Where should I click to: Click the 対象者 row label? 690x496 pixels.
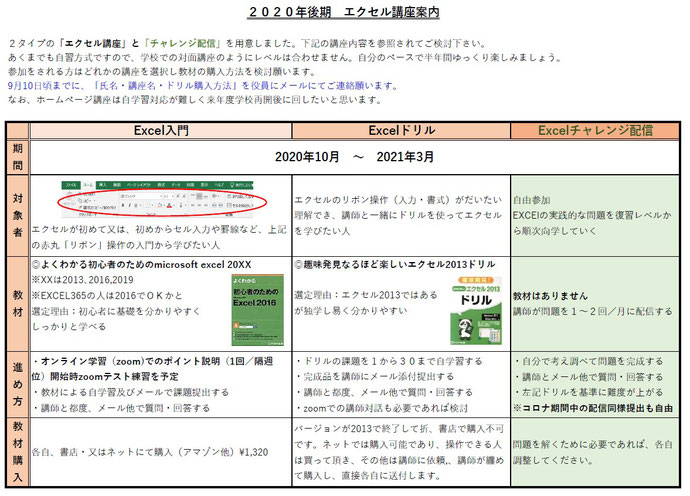tap(18, 215)
